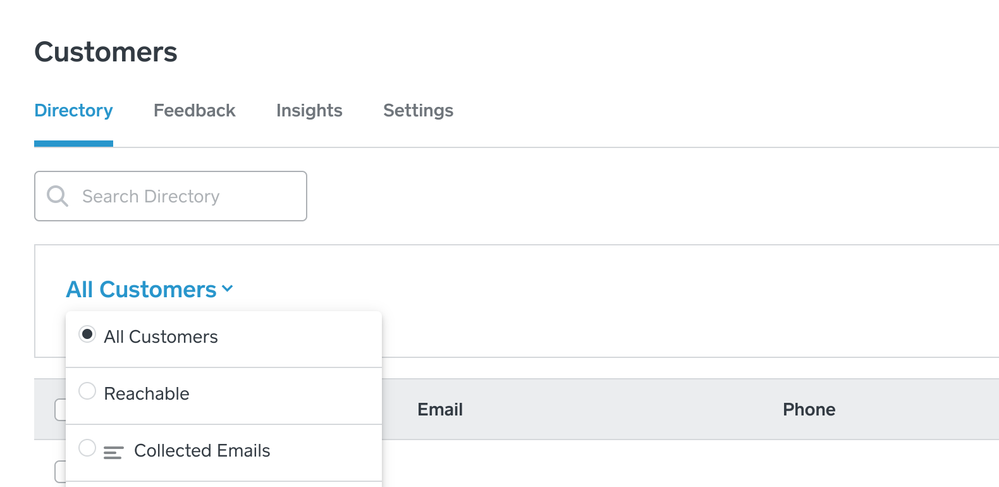This screenshot has height=487, width=999.
Task: Select the Reachable radio button
Action: (x=87, y=392)
